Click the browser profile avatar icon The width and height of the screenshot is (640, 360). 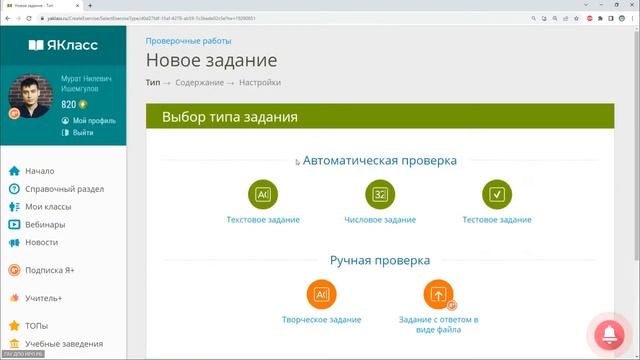[622, 18]
